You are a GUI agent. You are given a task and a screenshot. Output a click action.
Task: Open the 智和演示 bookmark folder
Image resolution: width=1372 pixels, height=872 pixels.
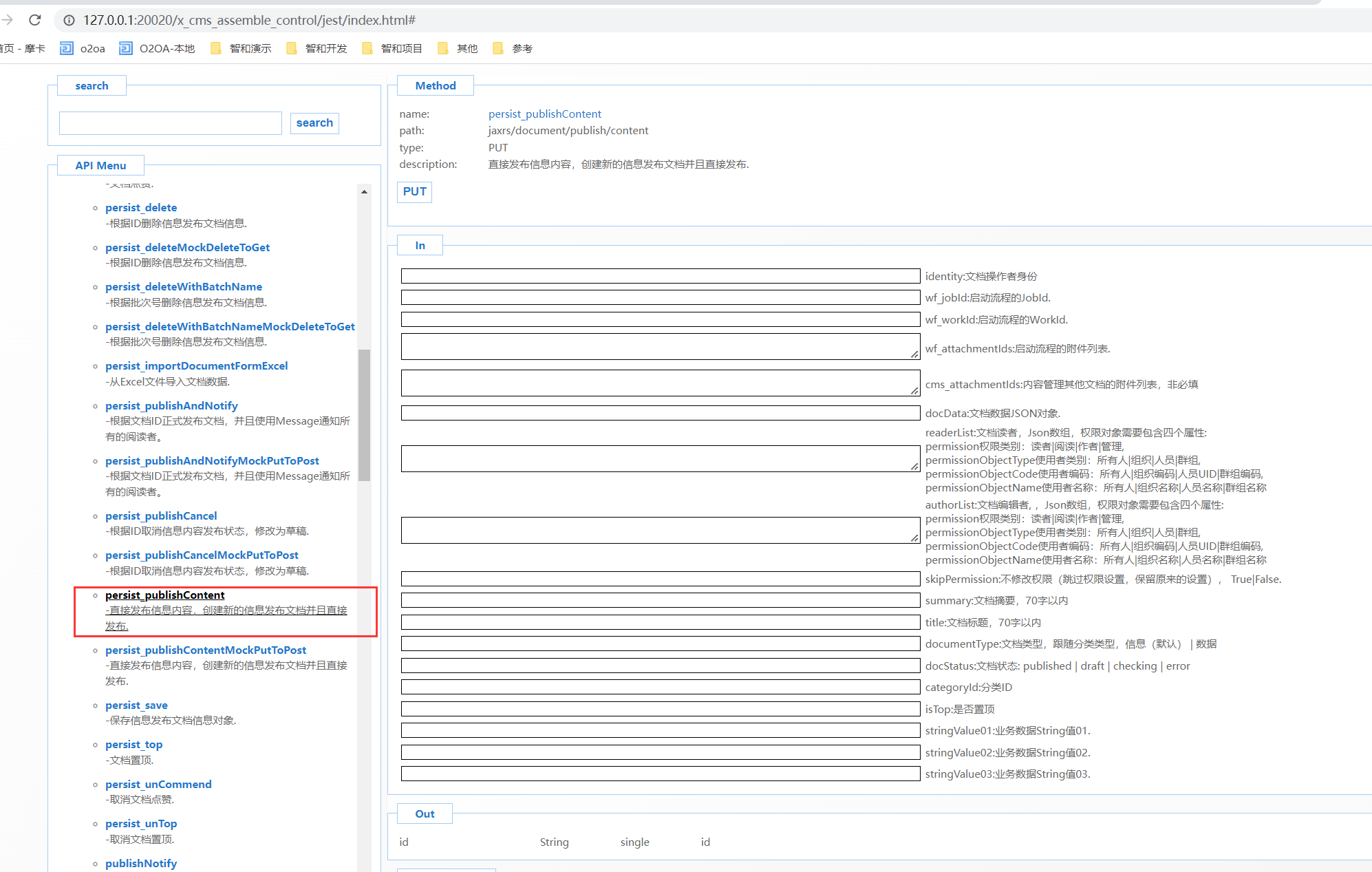(x=241, y=48)
